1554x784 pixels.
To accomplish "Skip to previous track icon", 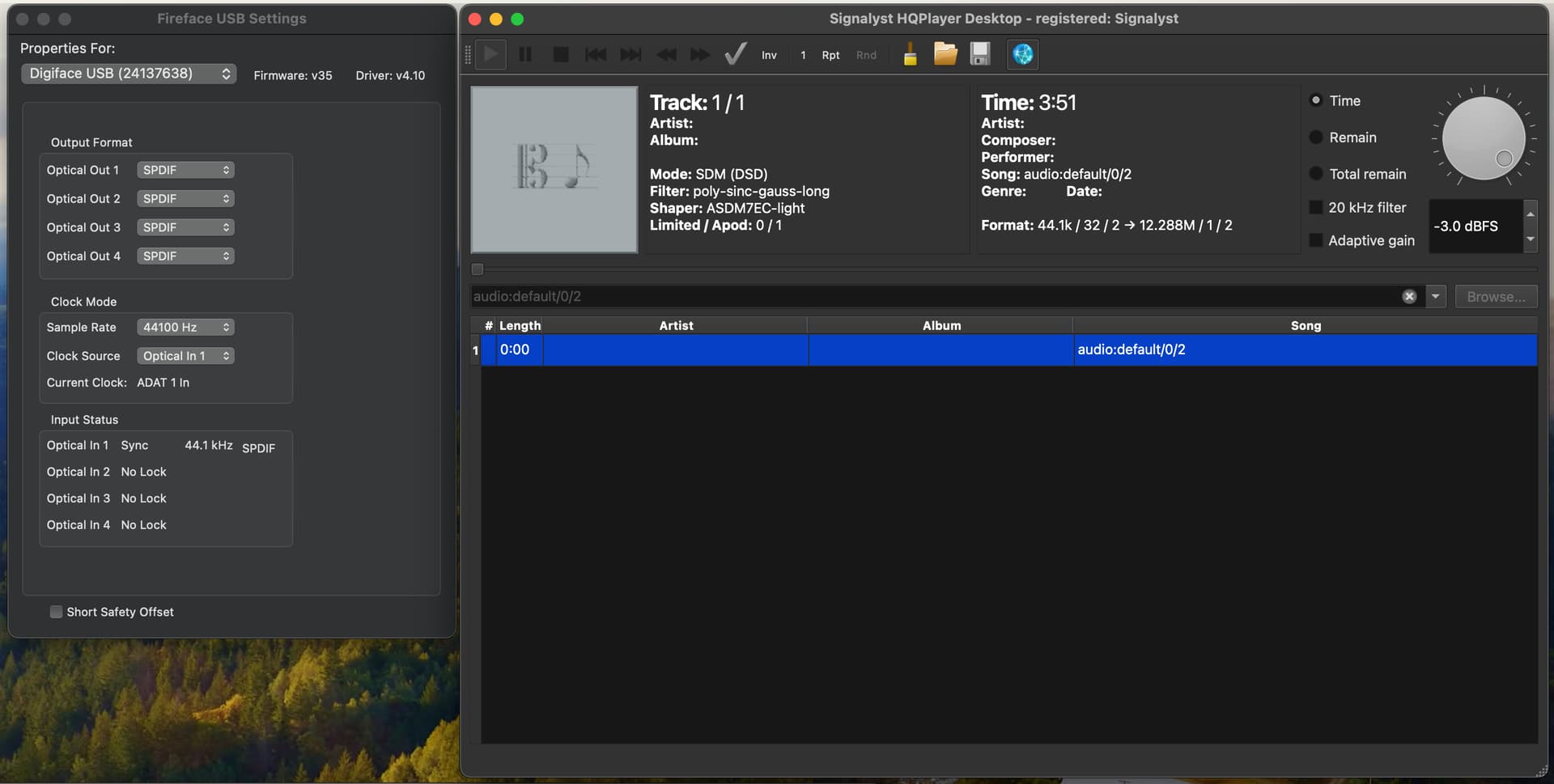I will pos(596,54).
